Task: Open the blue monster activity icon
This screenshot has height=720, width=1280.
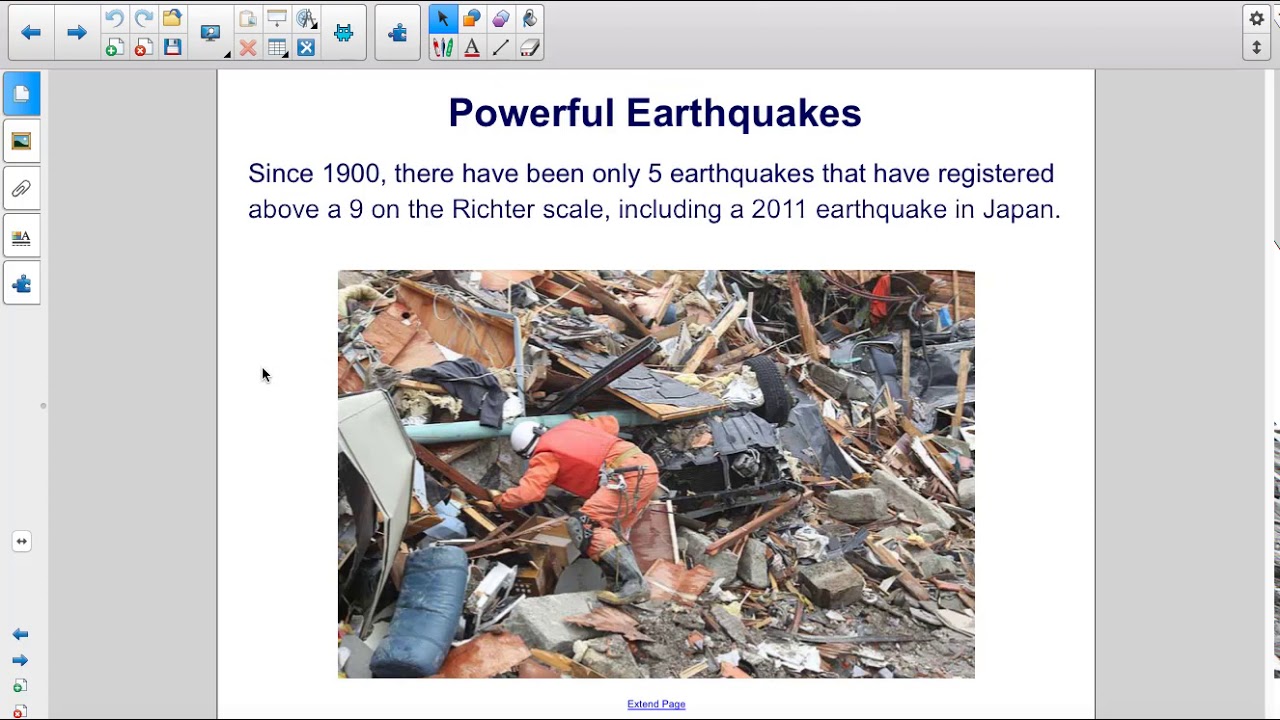Action: pyautogui.click(x=343, y=33)
